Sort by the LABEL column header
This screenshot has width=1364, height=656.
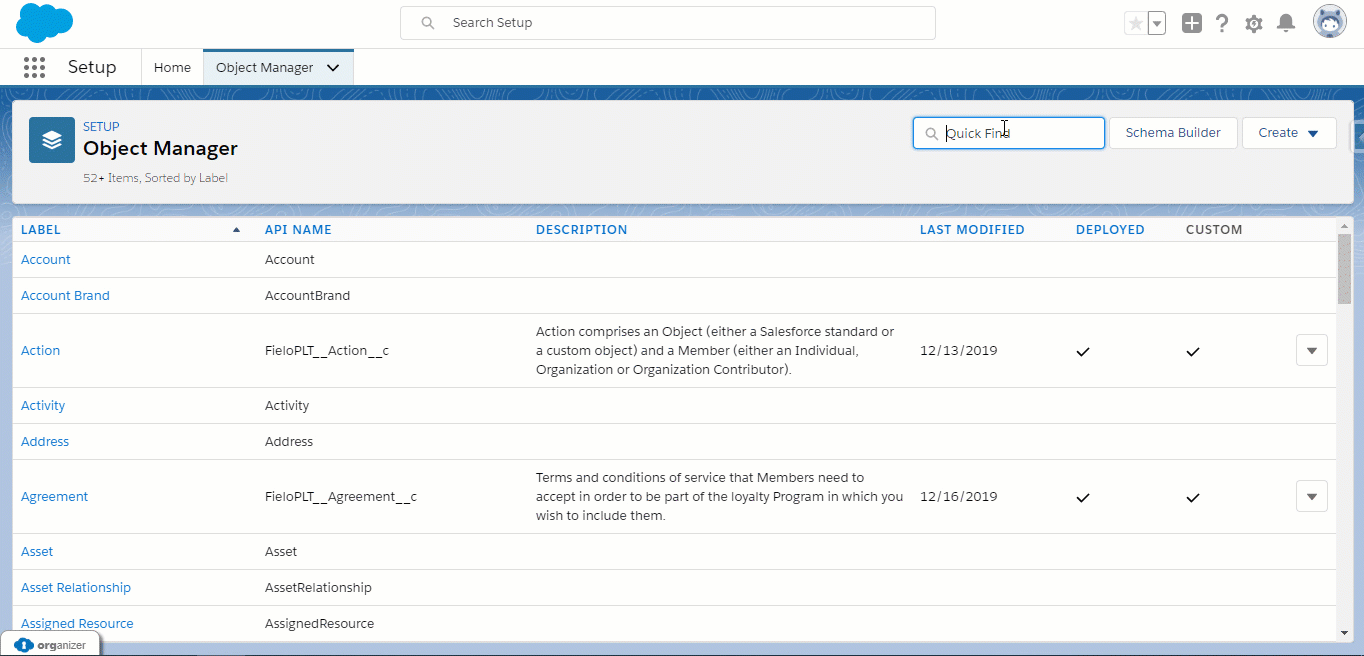pos(41,229)
